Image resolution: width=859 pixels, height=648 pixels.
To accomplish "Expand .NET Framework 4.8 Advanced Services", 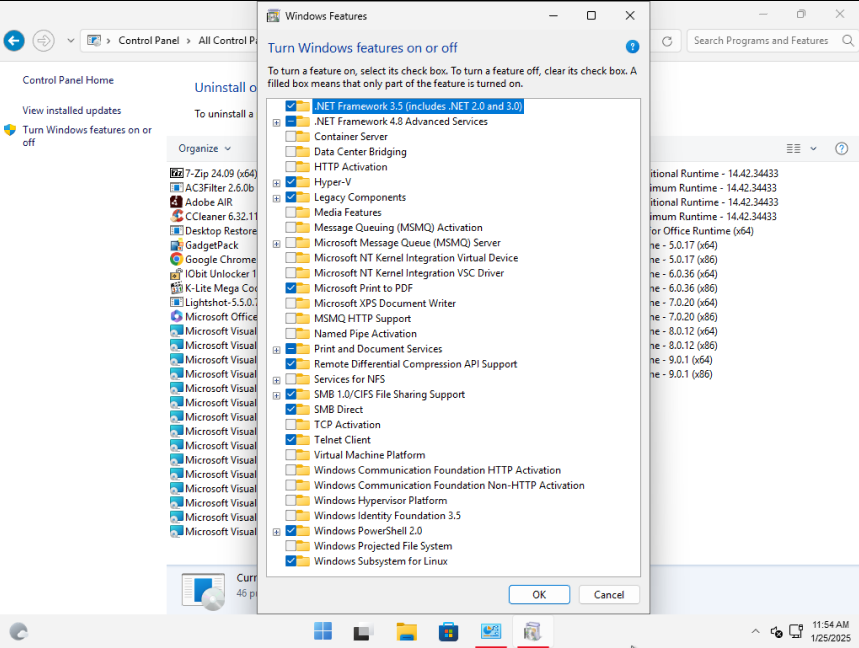I will [x=277, y=122].
